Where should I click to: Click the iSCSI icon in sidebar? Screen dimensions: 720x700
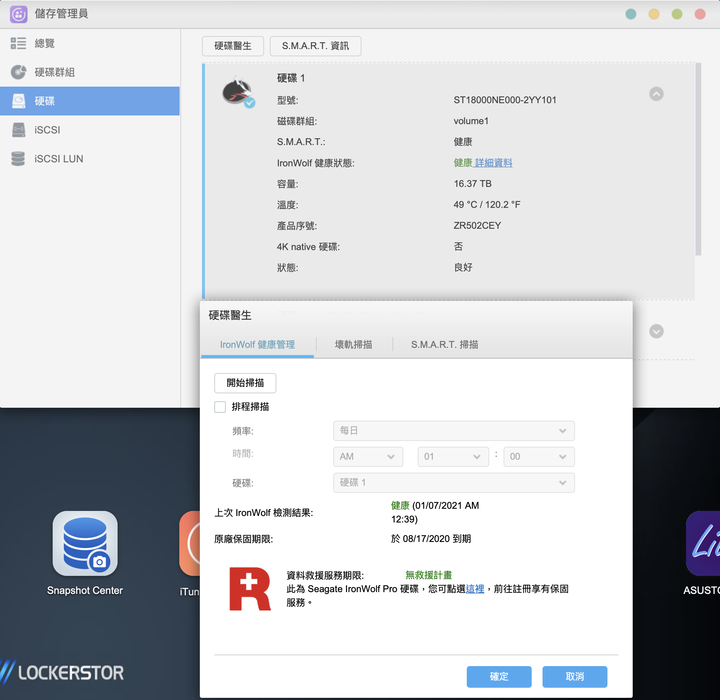pos(18,130)
